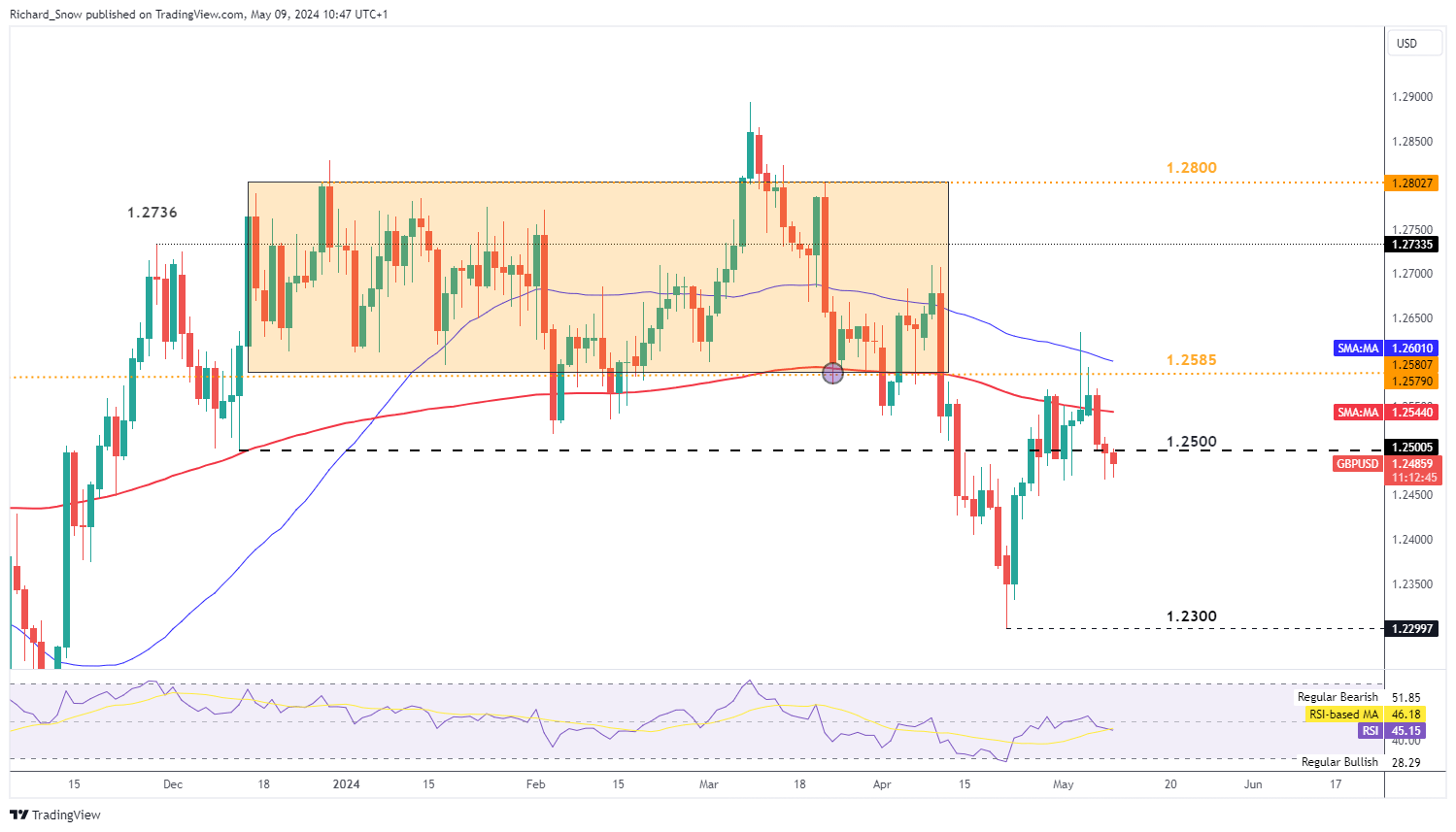Image resolution: width=1456 pixels, height=832 pixels.
Task: Click the 2024 label on the time axis
Action: [346, 784]
